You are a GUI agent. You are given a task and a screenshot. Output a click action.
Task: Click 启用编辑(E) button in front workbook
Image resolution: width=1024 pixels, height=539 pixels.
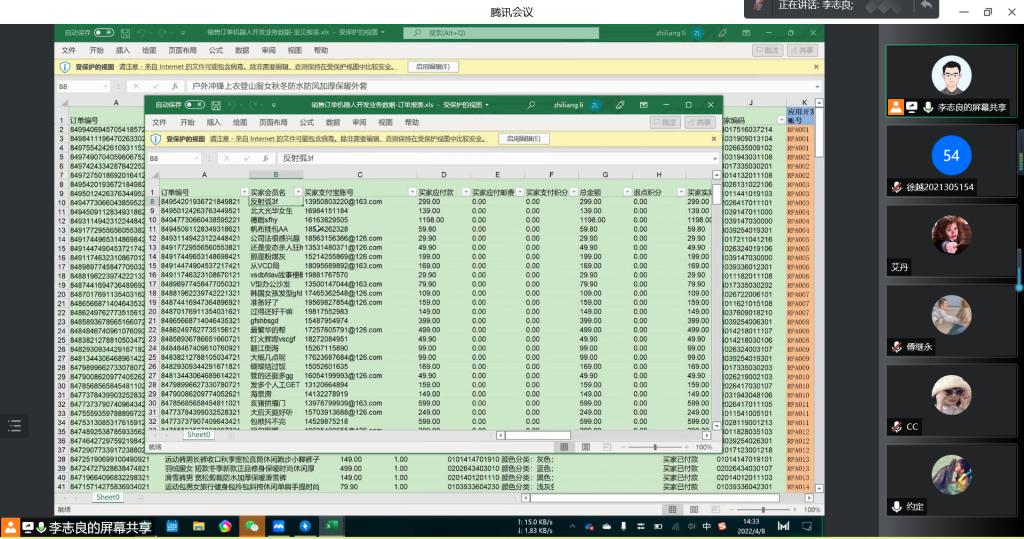522,140
